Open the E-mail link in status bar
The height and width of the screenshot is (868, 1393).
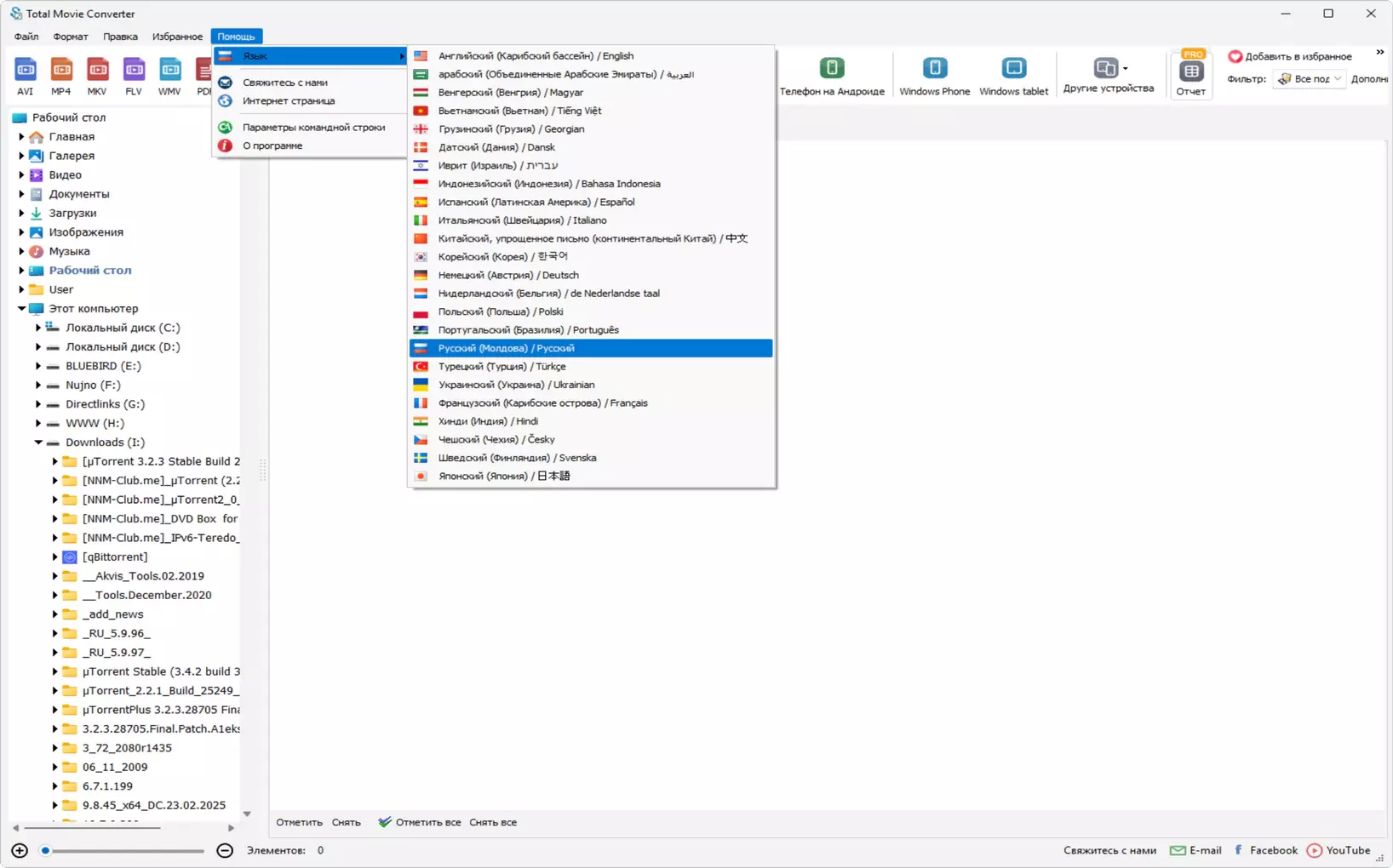pos(1195,850)
